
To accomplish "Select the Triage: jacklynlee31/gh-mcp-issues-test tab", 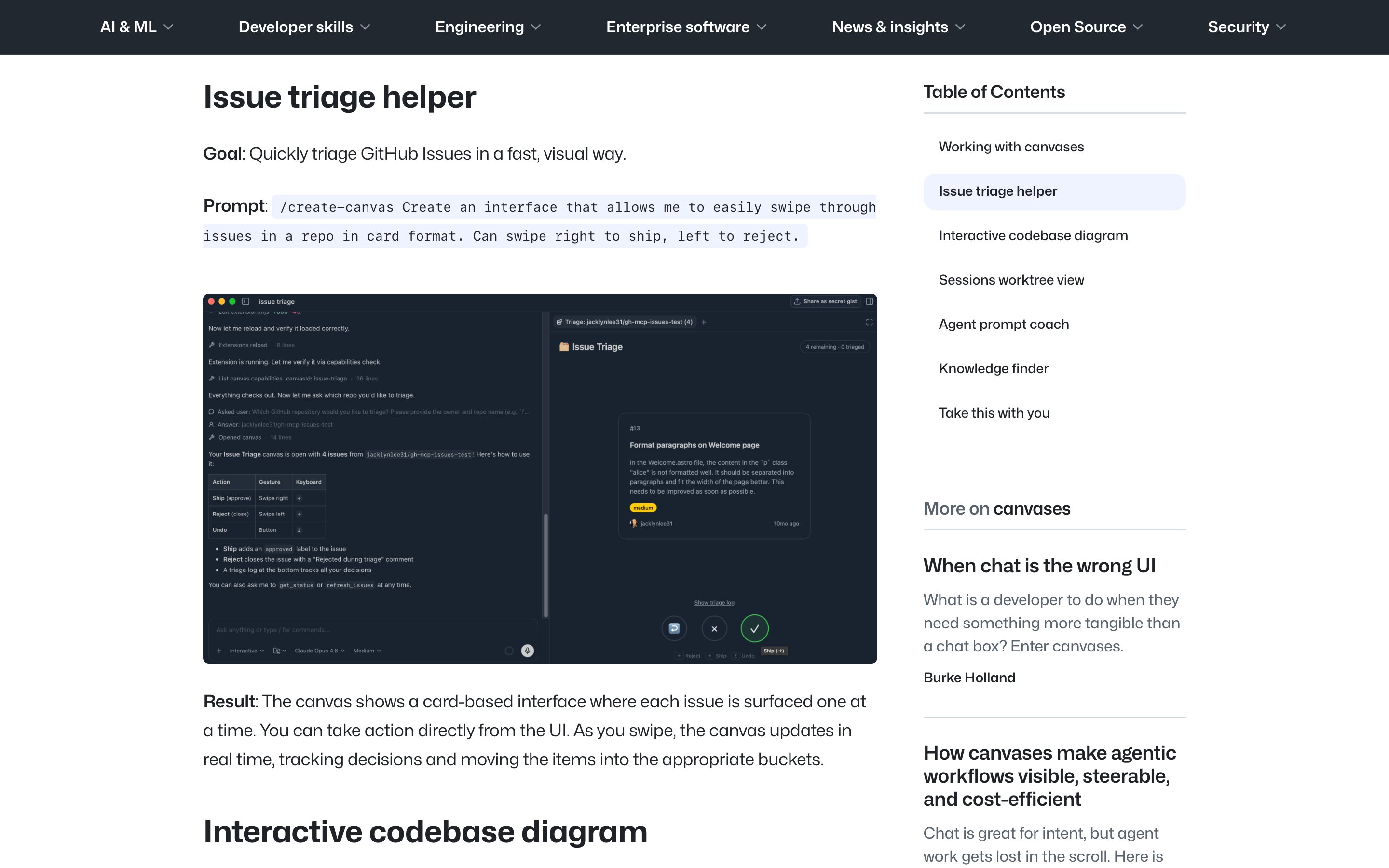I will click(625, 322).
